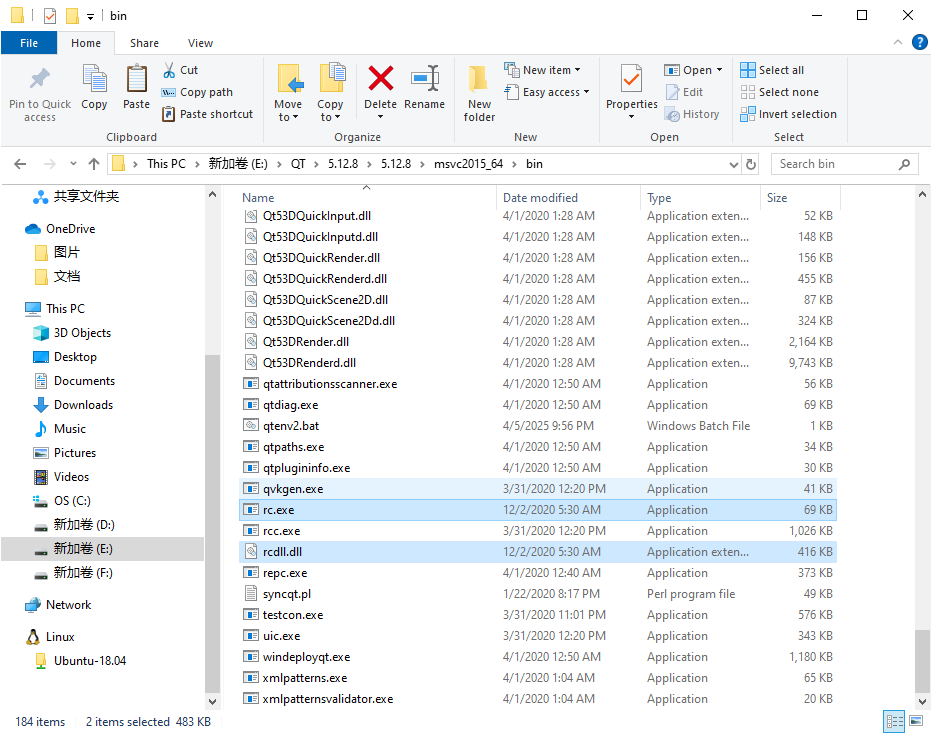This screenshot has height=734, width=932.
Task: Open the View ribbon tab
Action: [200, 43]
